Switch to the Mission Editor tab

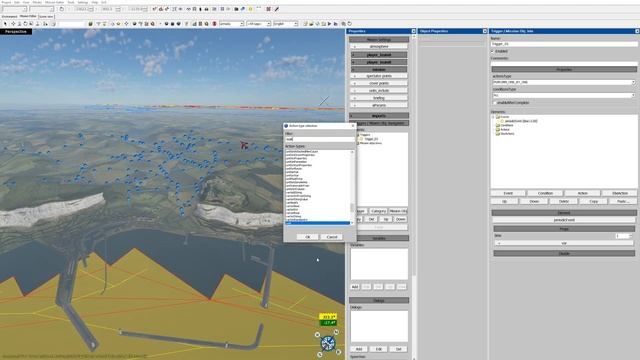point(28,16)
